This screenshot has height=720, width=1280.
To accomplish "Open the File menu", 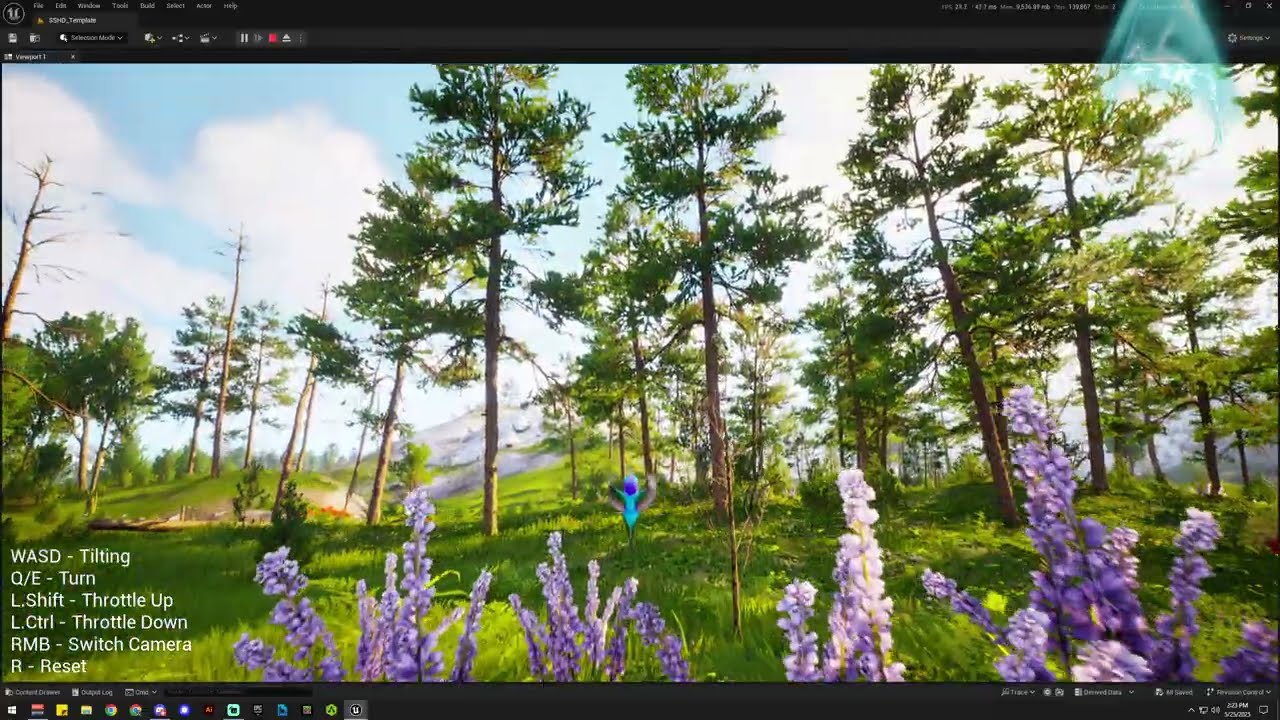I will (x=38, y=6).
